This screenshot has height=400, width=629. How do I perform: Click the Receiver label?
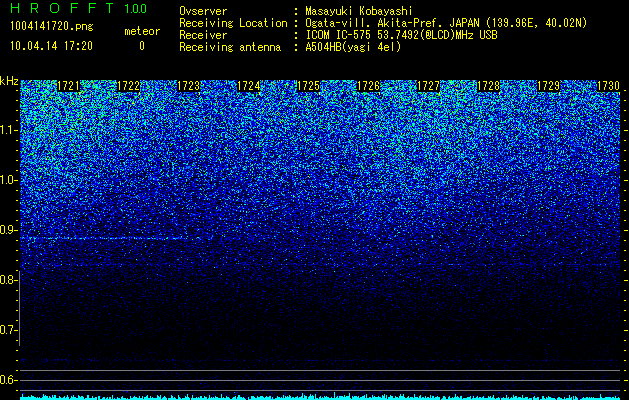(x=203, y=35)
